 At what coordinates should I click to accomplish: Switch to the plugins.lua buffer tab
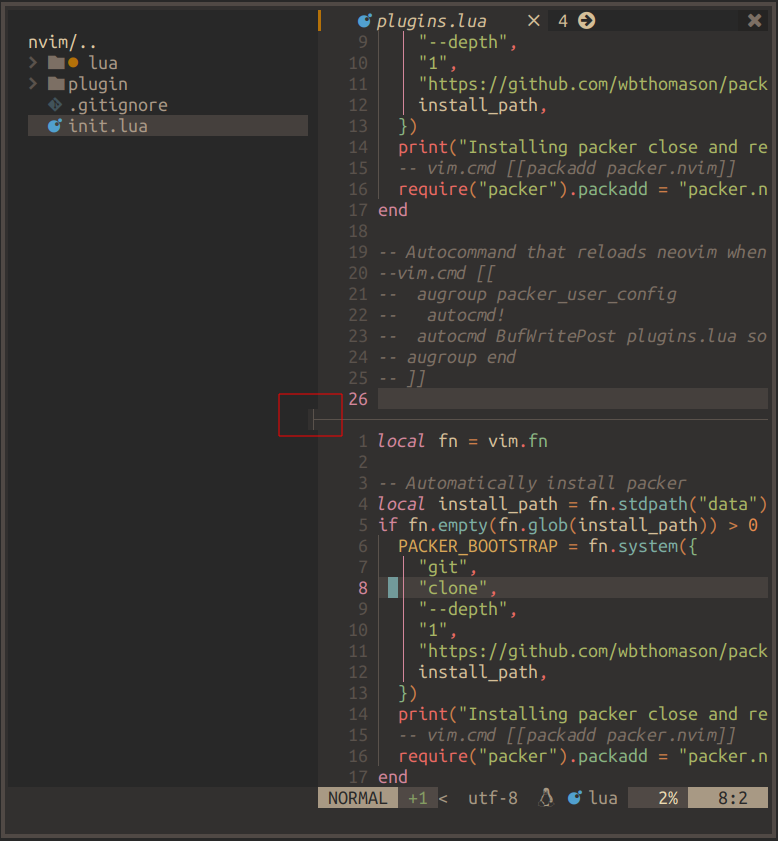pos(432,21)
